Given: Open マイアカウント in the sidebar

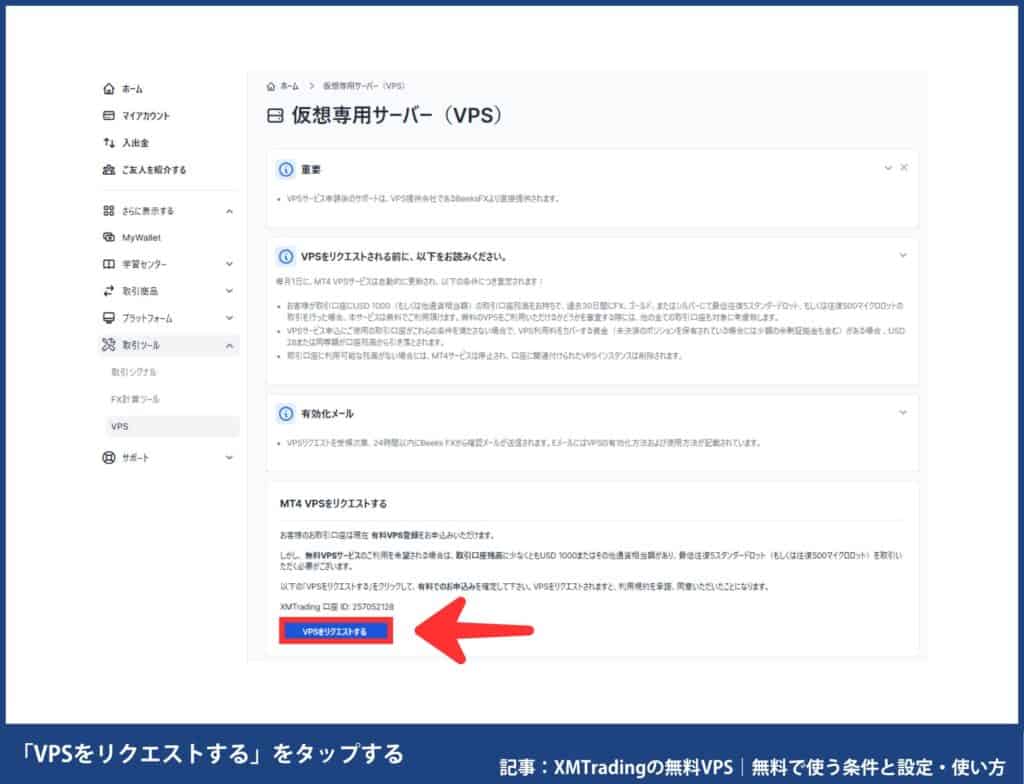Looking at the screenshot, I should 146,116.
